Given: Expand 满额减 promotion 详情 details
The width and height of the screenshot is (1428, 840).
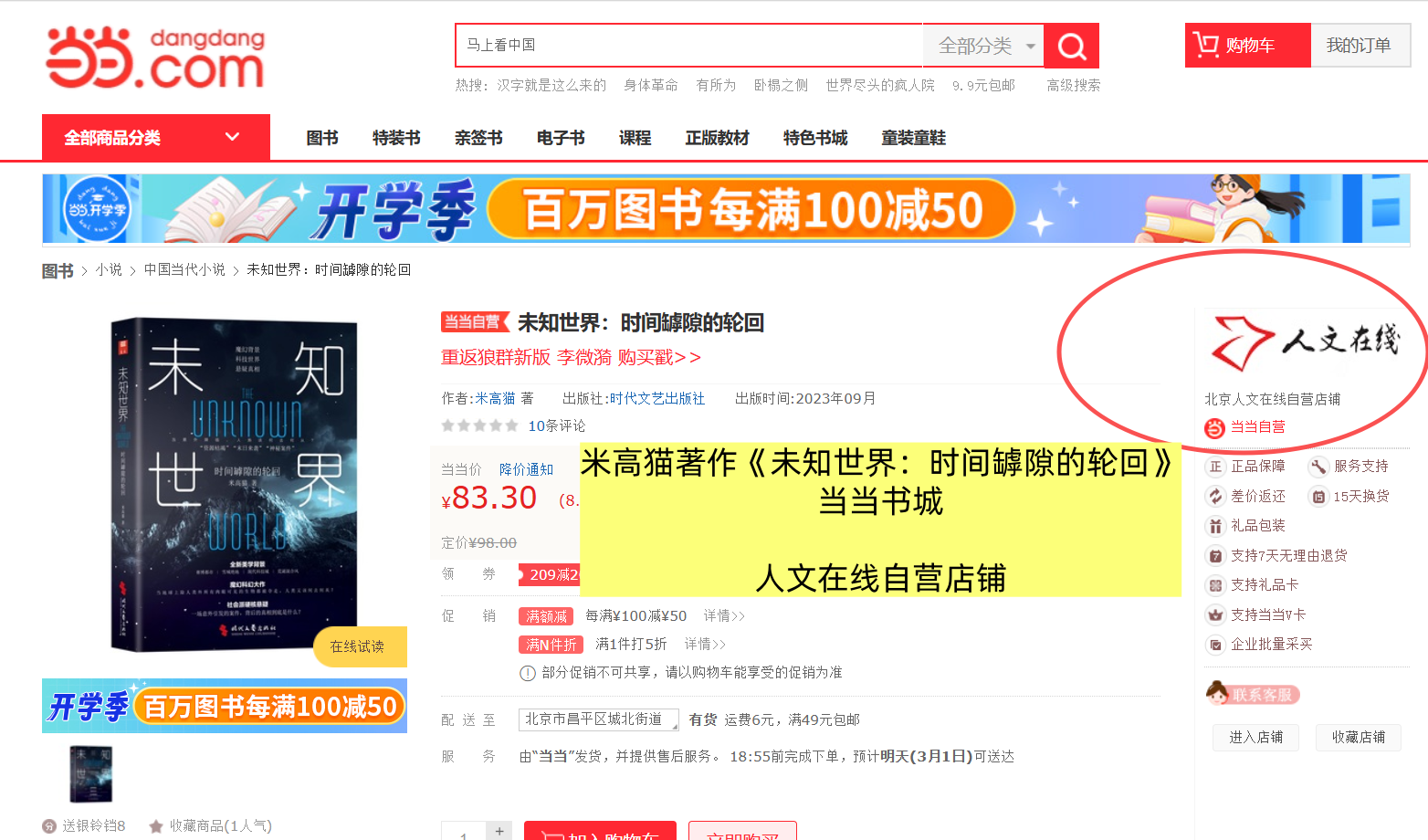Looking at the screenshot, I should tap(724, 616).
